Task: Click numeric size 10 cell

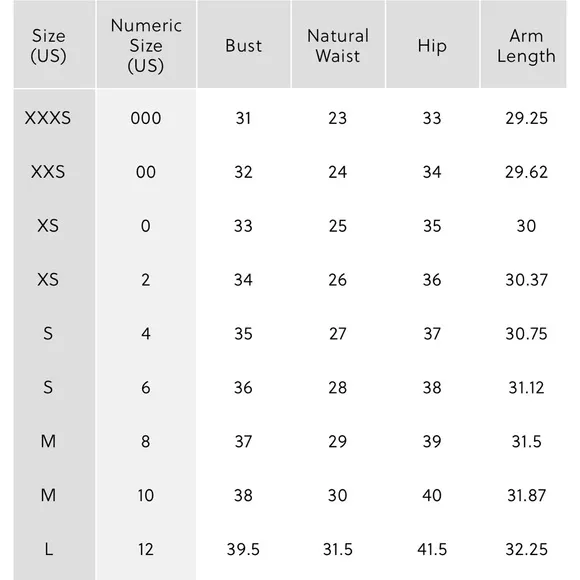Action: pyautogui.click(x=146, y=495)
